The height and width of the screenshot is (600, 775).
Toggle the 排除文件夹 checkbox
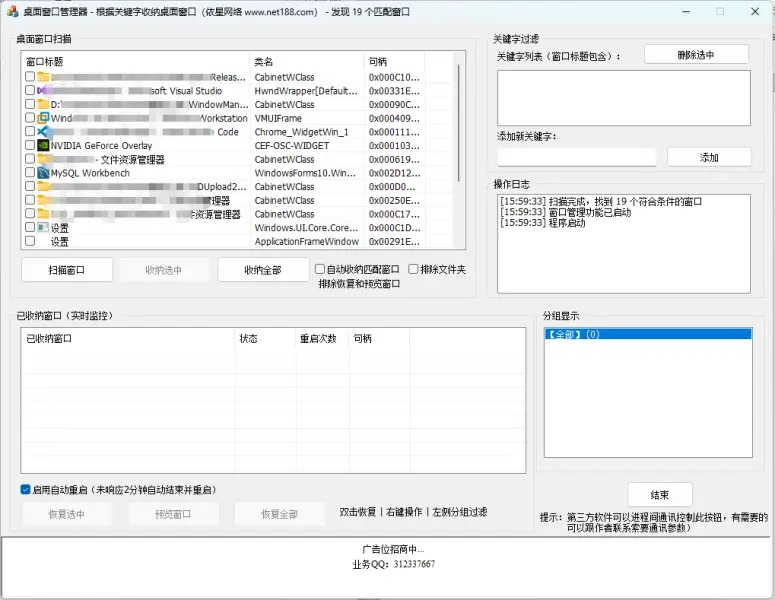coord(413,269)
